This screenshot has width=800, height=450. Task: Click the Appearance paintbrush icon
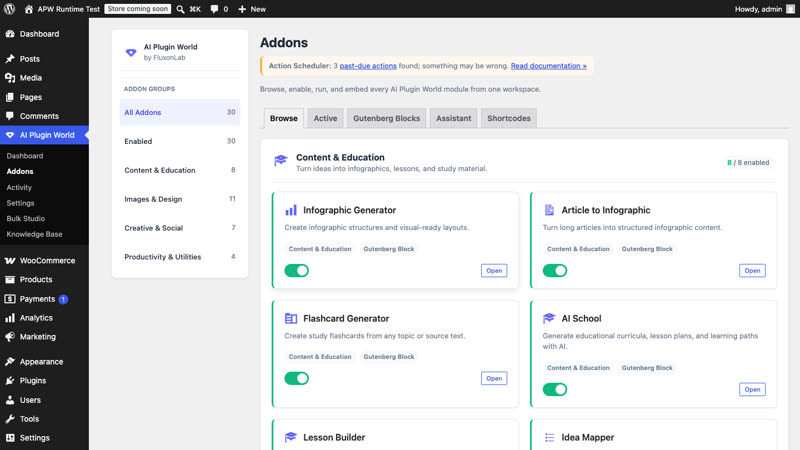(10, 362)
